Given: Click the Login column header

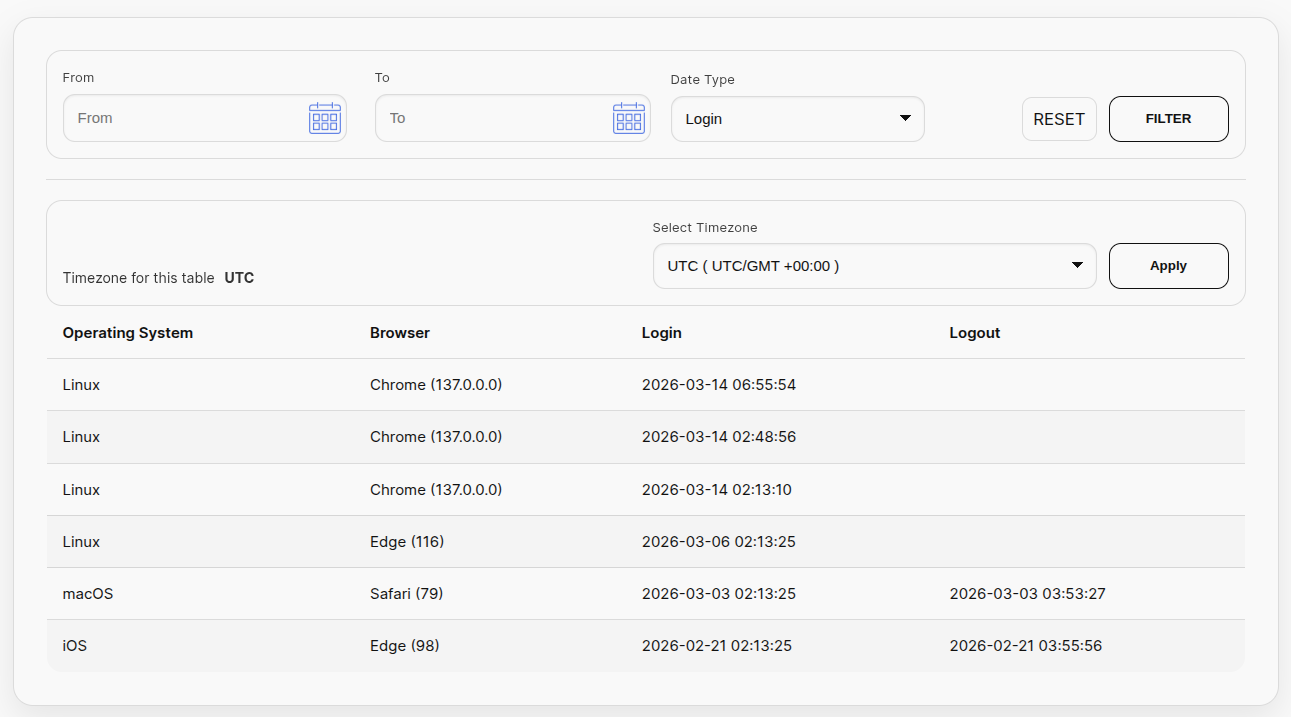Looking at the screenshot, I should click(x=662, y=333).
